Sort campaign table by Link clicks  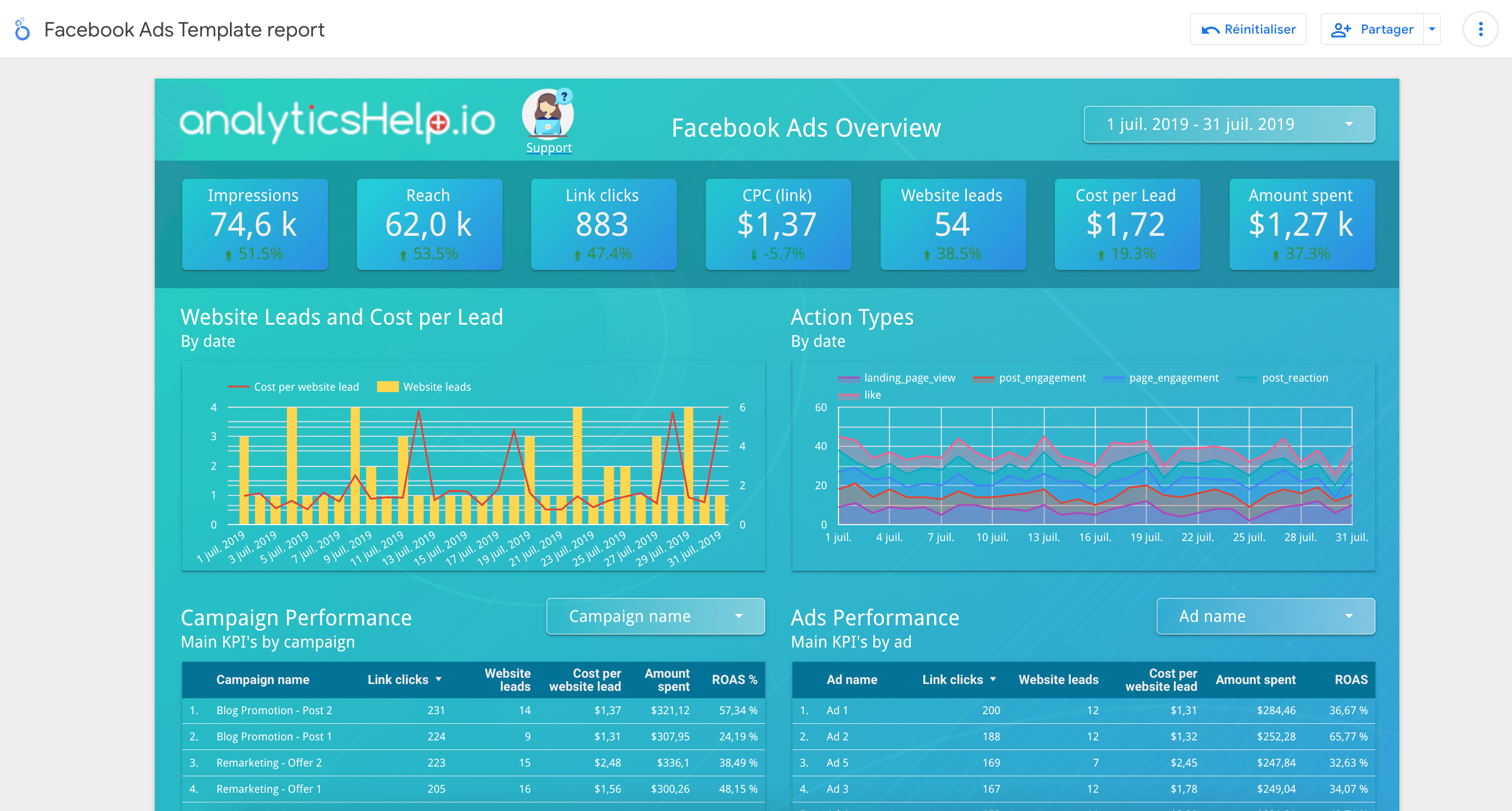point(404,679)
